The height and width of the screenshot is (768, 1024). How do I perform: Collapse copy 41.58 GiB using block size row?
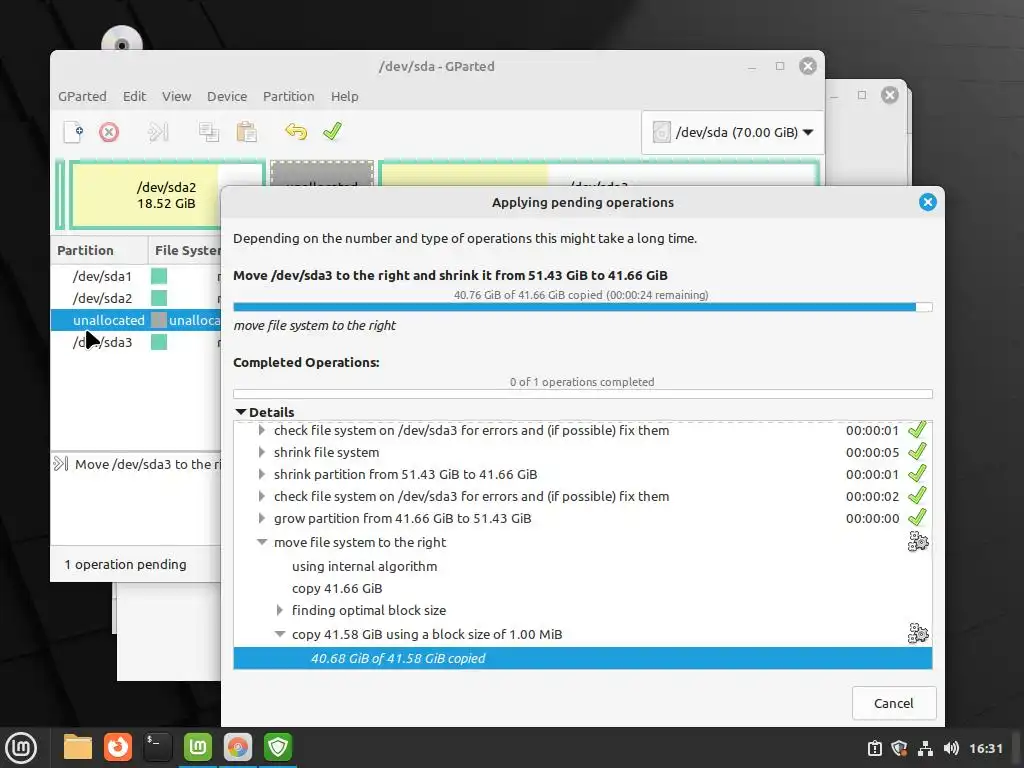[280, 634]
